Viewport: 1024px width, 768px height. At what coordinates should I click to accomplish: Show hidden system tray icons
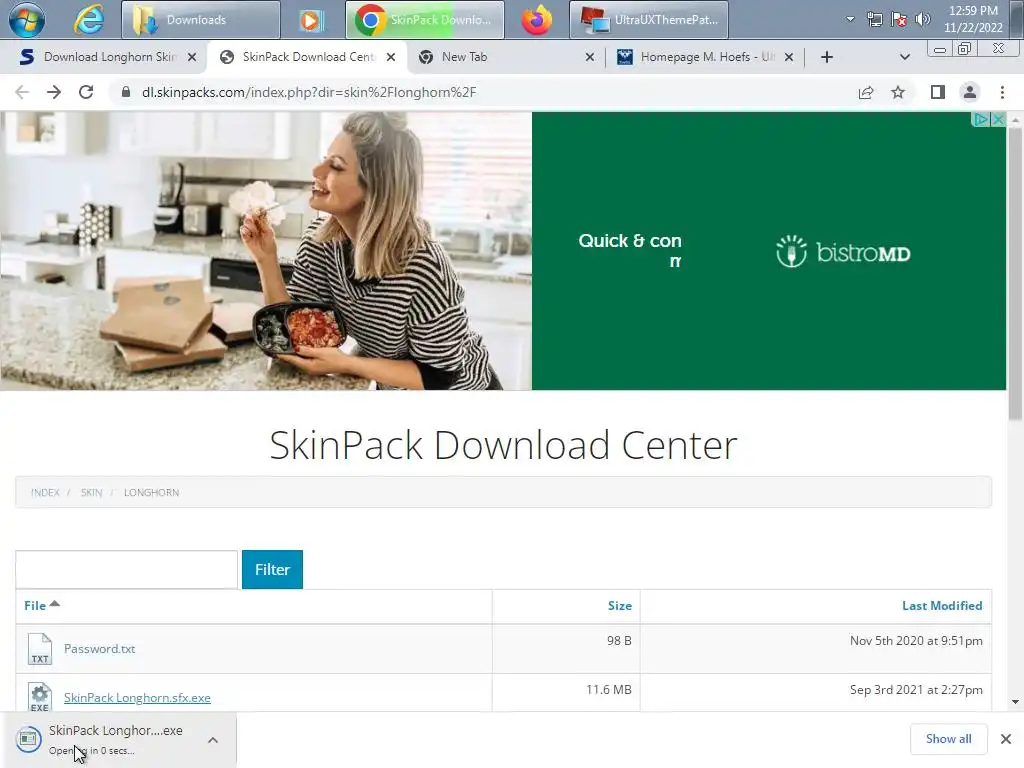(850, 19)
